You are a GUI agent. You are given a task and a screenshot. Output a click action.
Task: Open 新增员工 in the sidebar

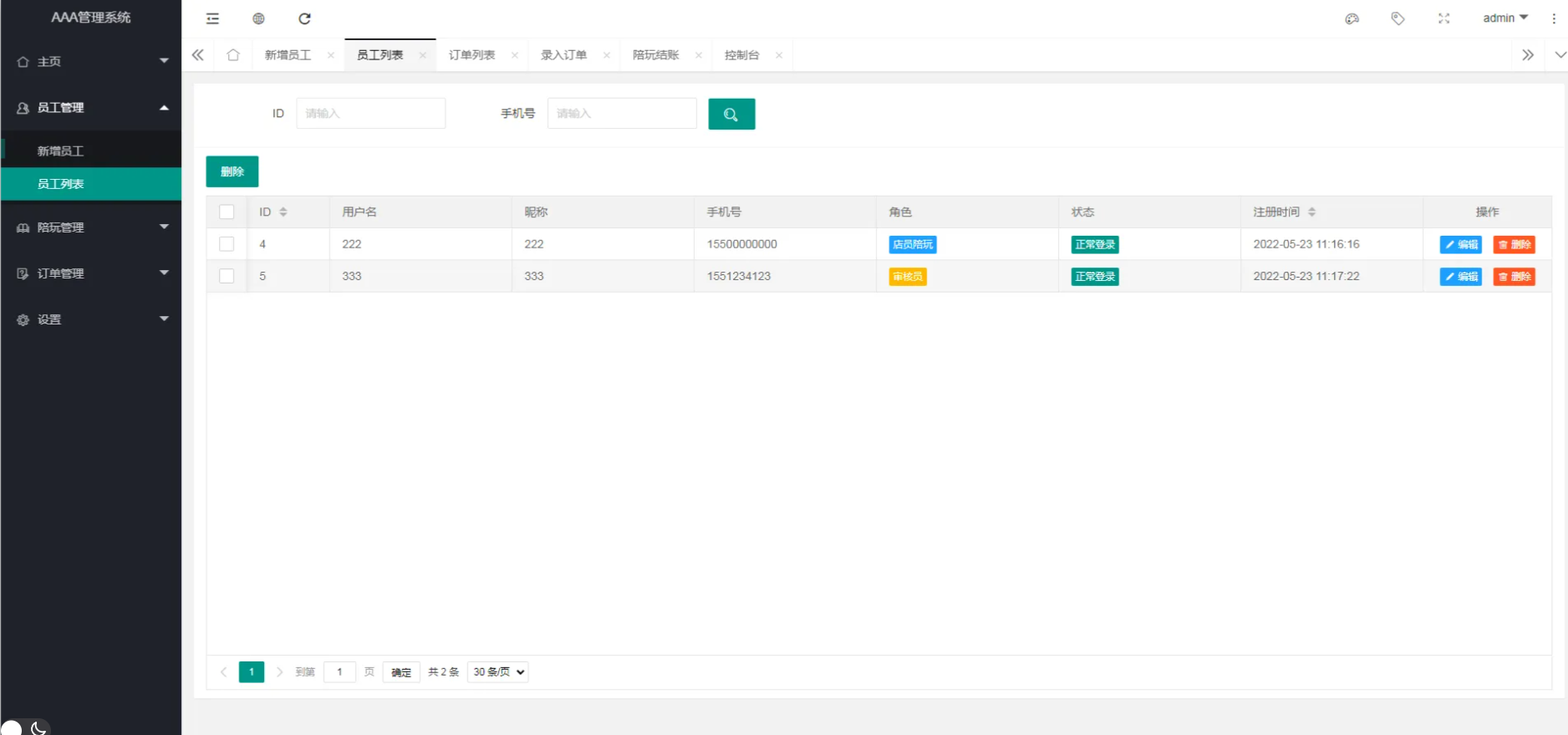tap(91, 151)
